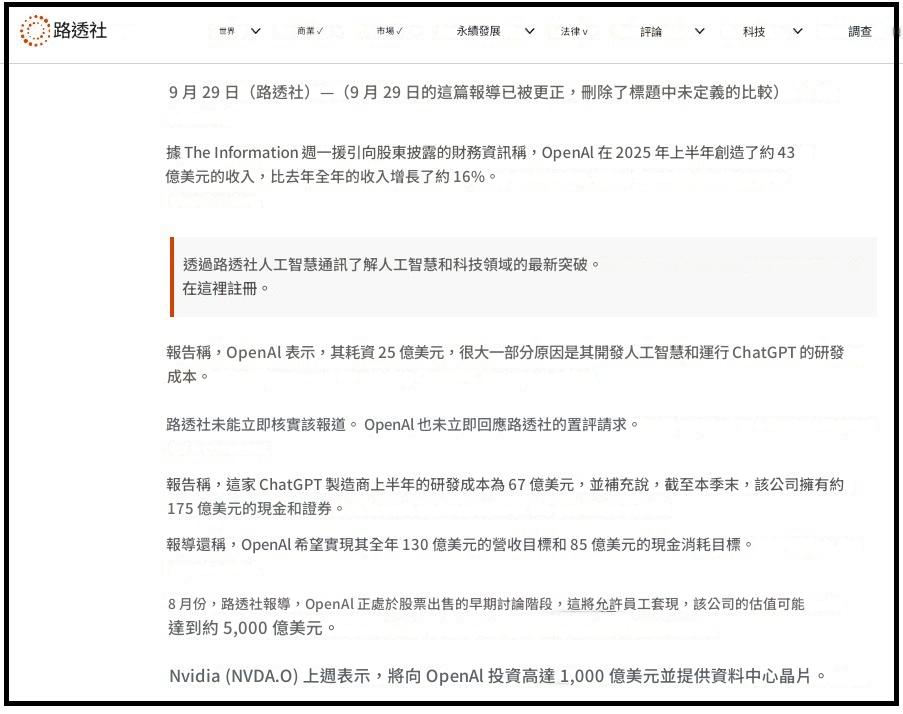Click the Nvidia (NVDA.O) stock link

[234, 676]
